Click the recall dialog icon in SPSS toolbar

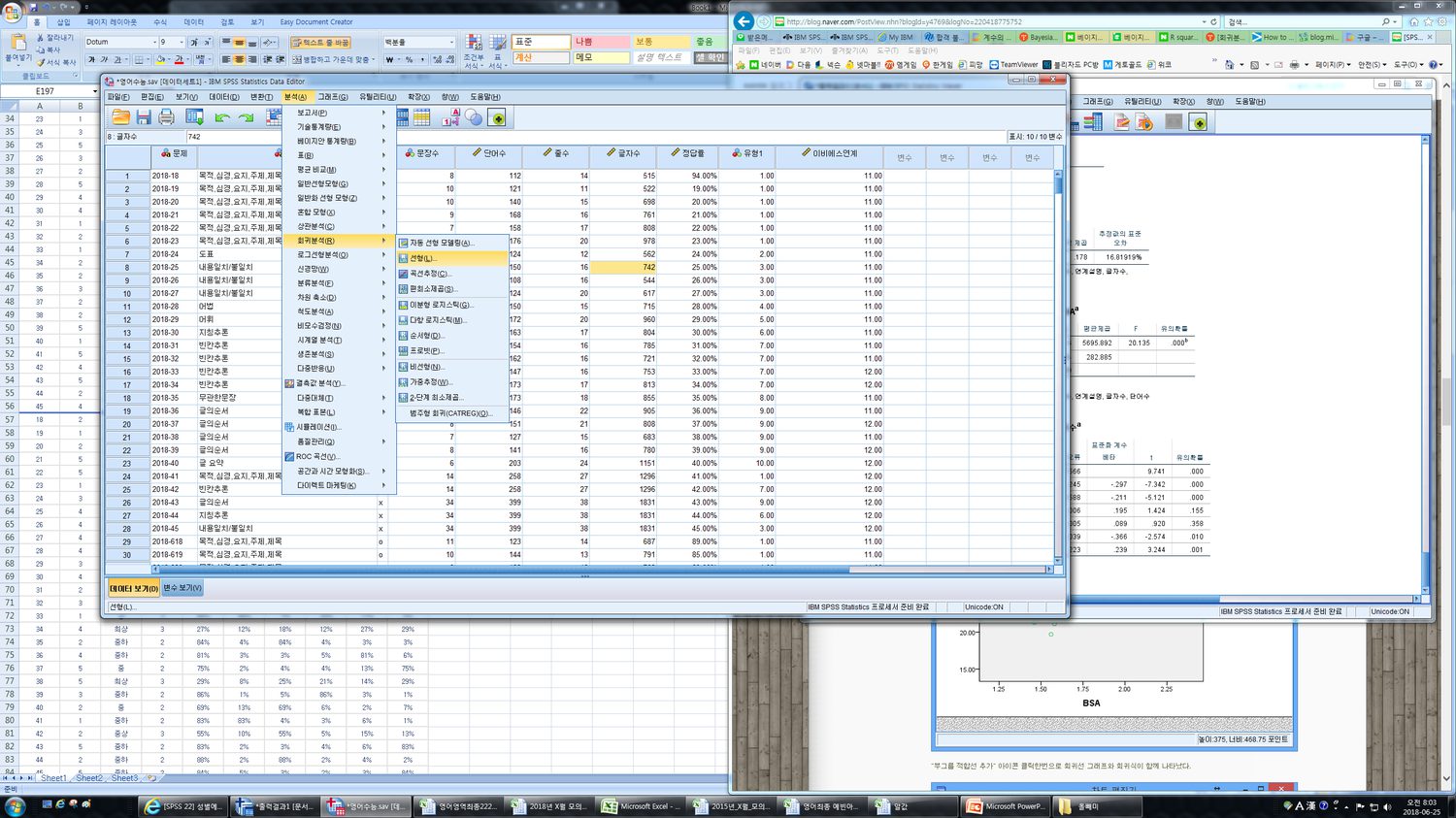tap(194, 117)
